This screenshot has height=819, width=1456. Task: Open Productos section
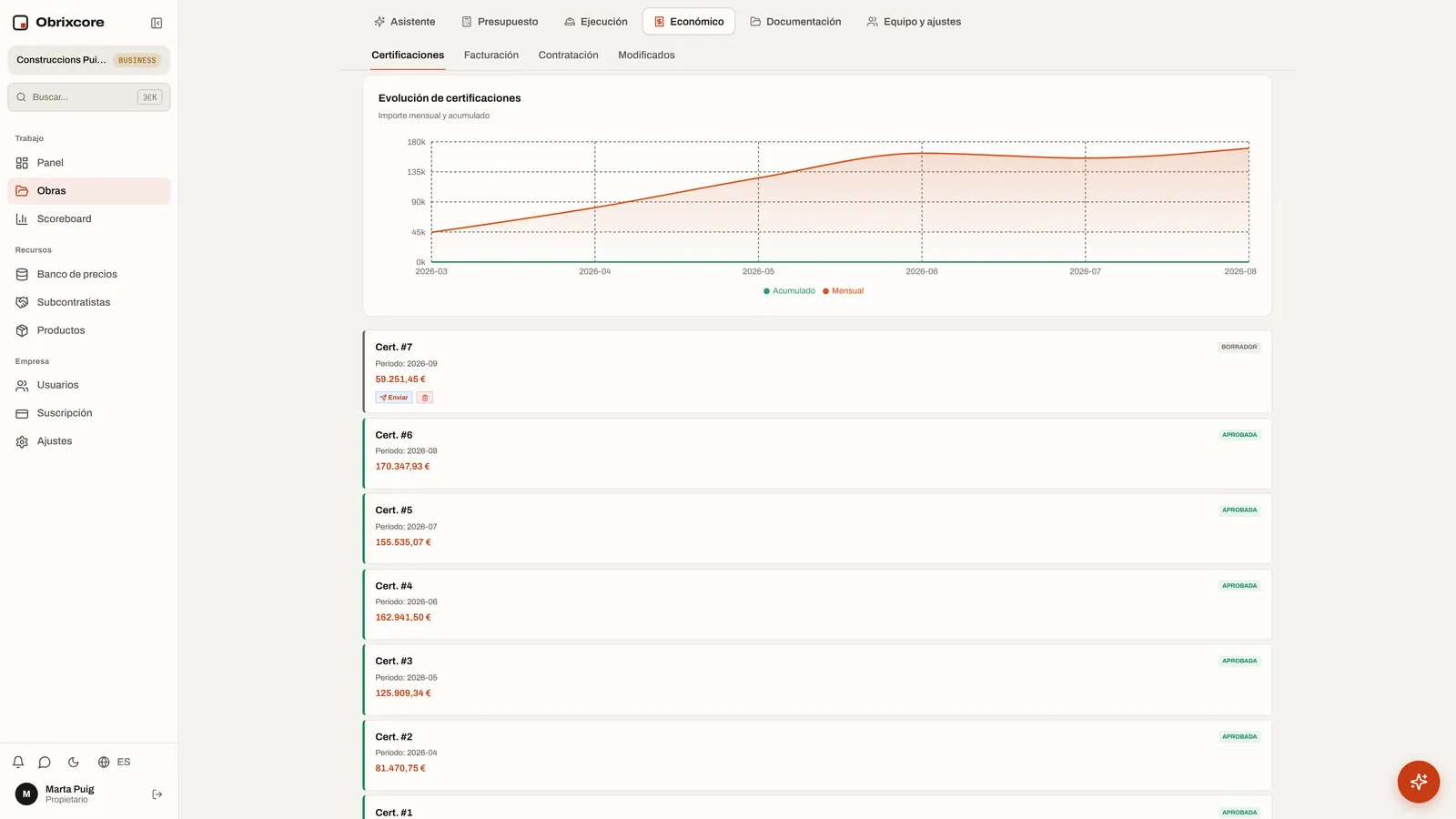click(x=89, y=330)
